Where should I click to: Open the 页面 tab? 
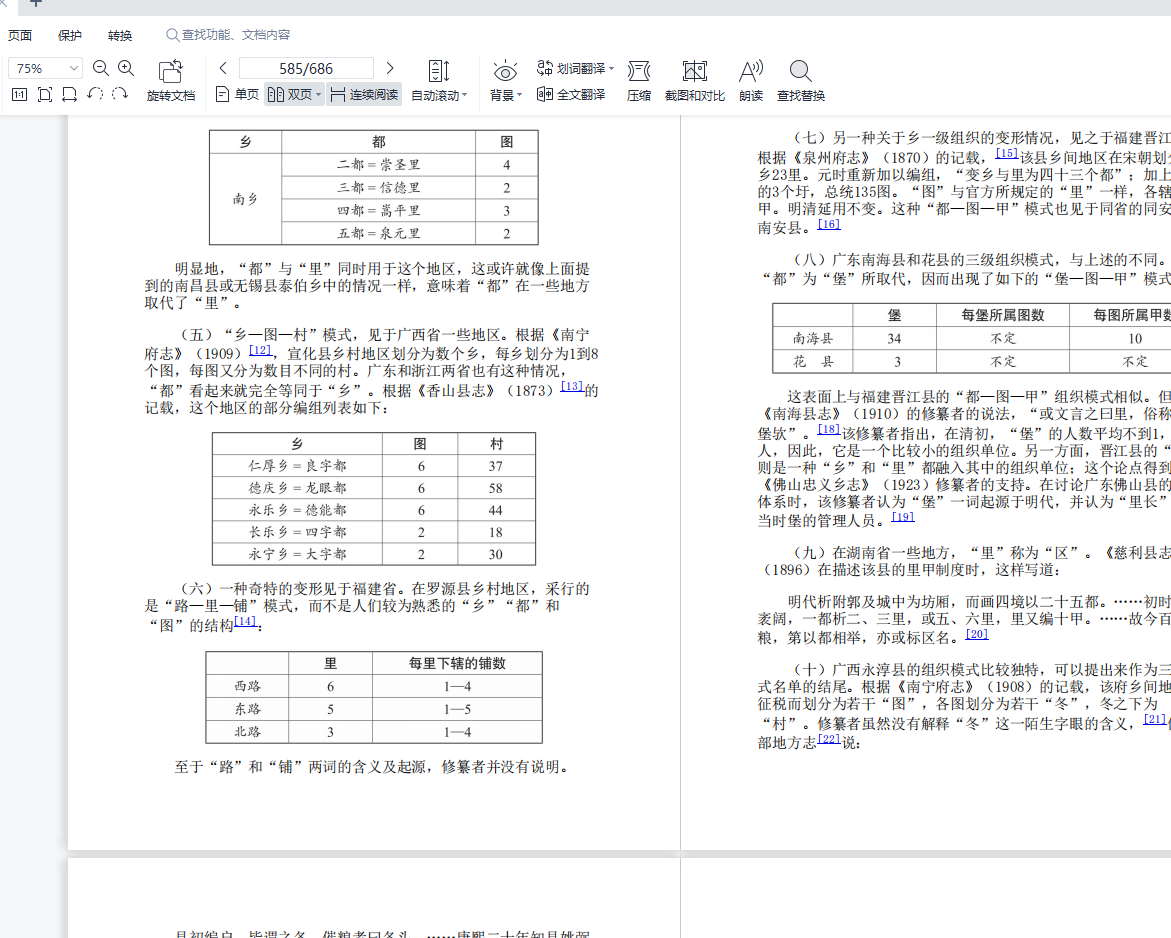(x=20, y=35)
